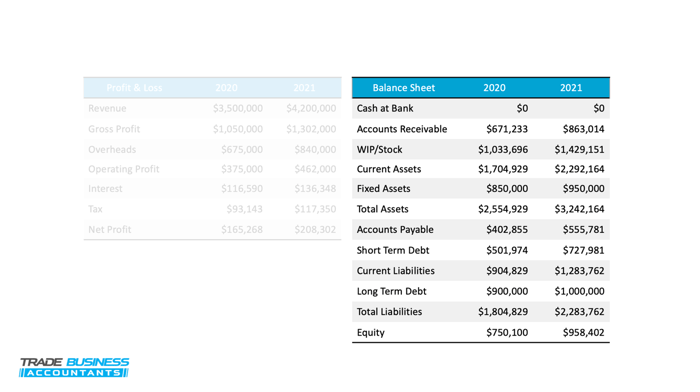The height and width of the screenshot is (392, 700).
Task: Click Accounts Receivable value $863,014
Action: (x=583, y=129)
